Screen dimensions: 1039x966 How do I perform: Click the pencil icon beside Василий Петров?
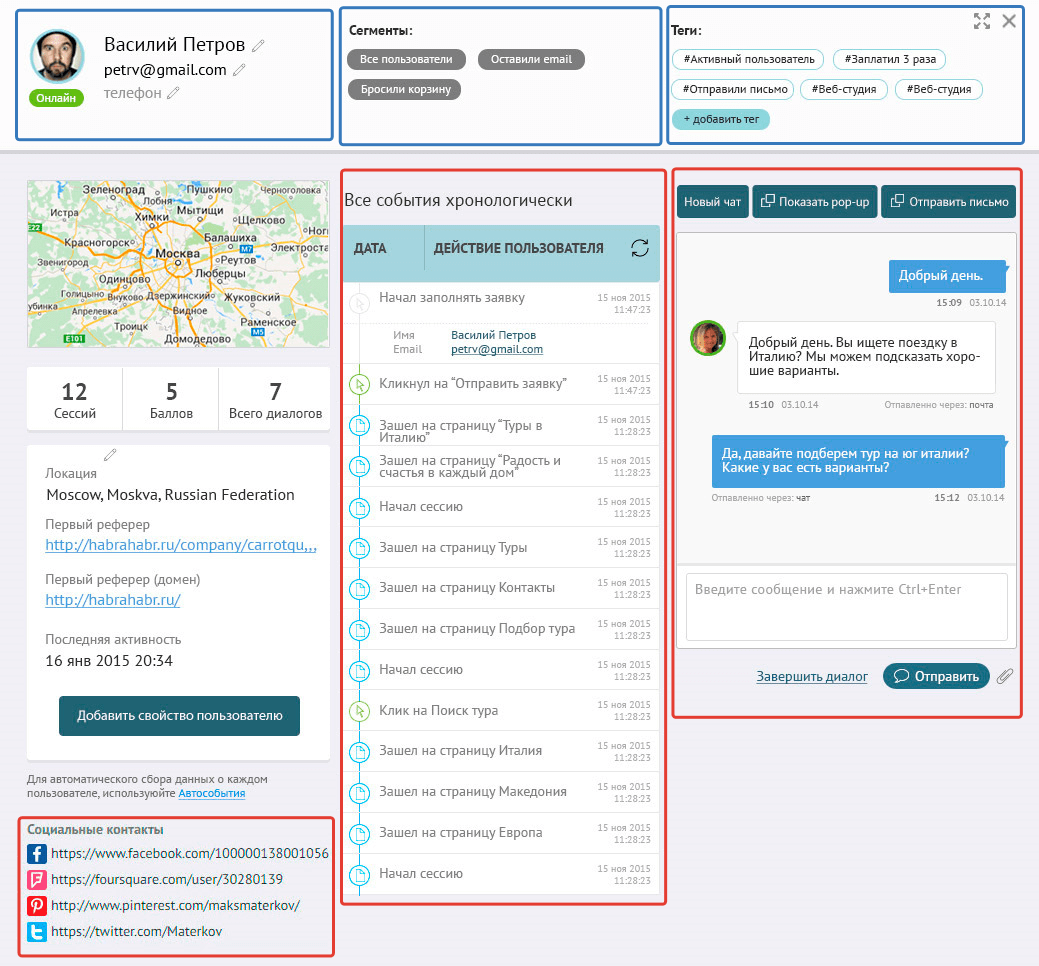point(259,45)
